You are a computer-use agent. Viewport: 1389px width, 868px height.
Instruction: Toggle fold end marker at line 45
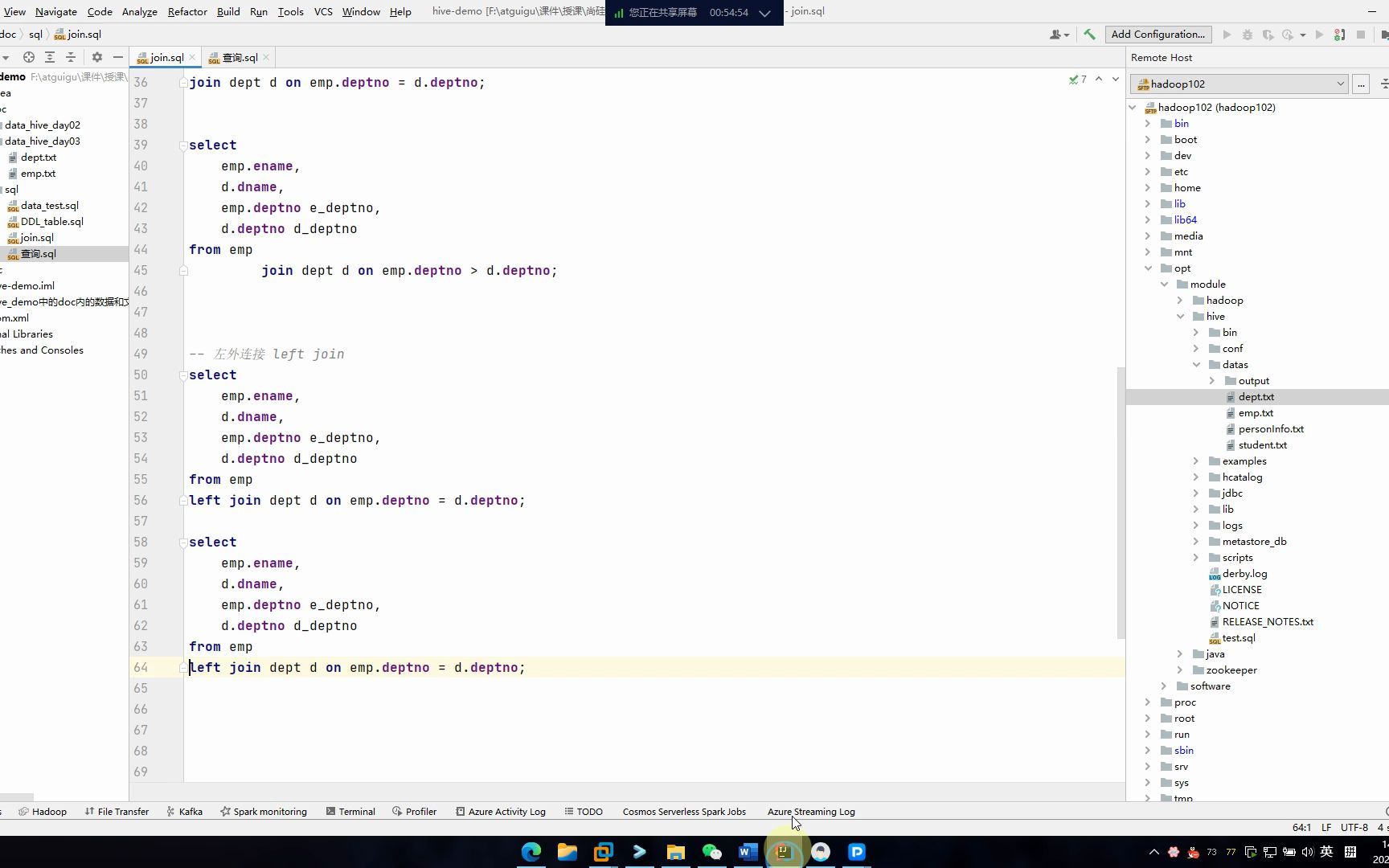(183, 271)
